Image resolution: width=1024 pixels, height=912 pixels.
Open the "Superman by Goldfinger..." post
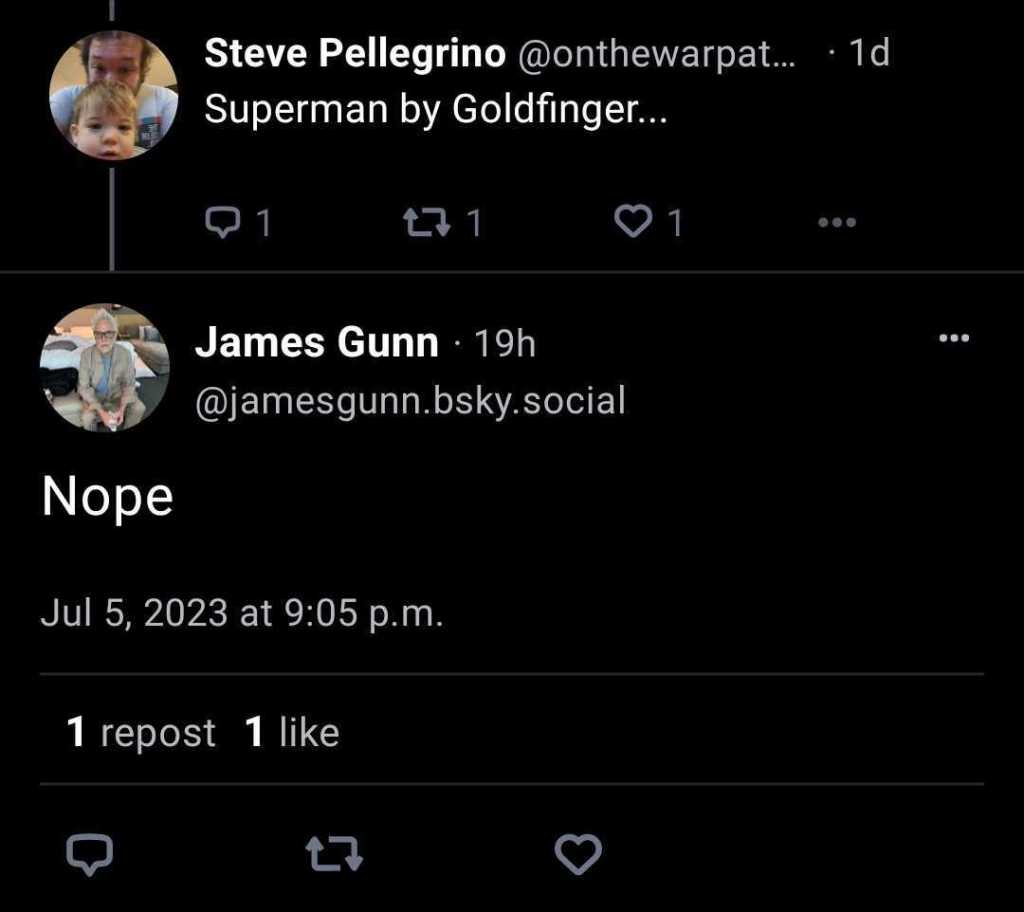[435, 110]
